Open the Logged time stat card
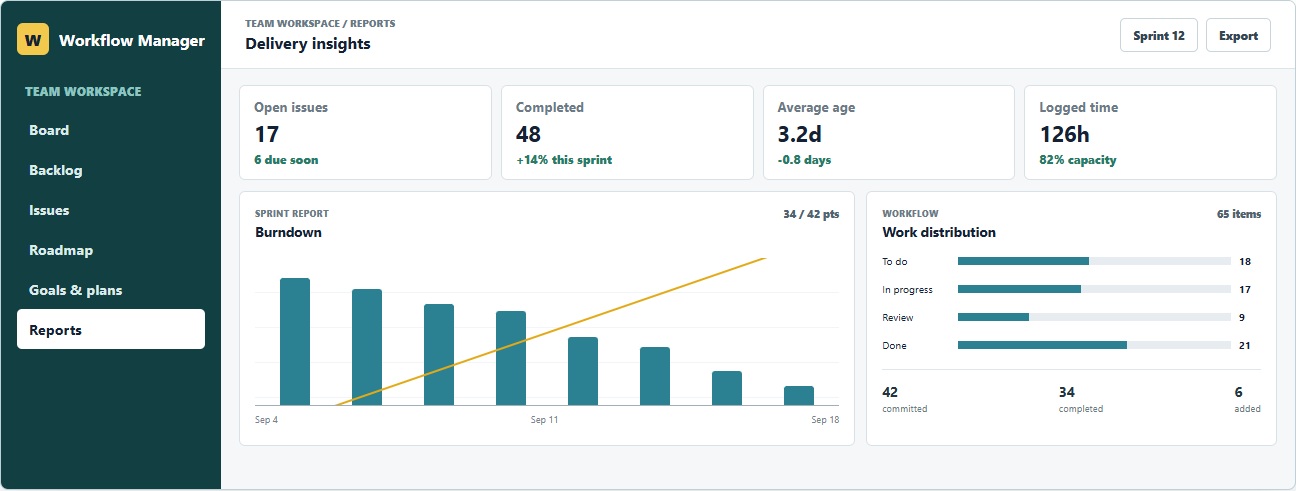The height and width of the screenshot is (491, 1296). pos(1150,132)
